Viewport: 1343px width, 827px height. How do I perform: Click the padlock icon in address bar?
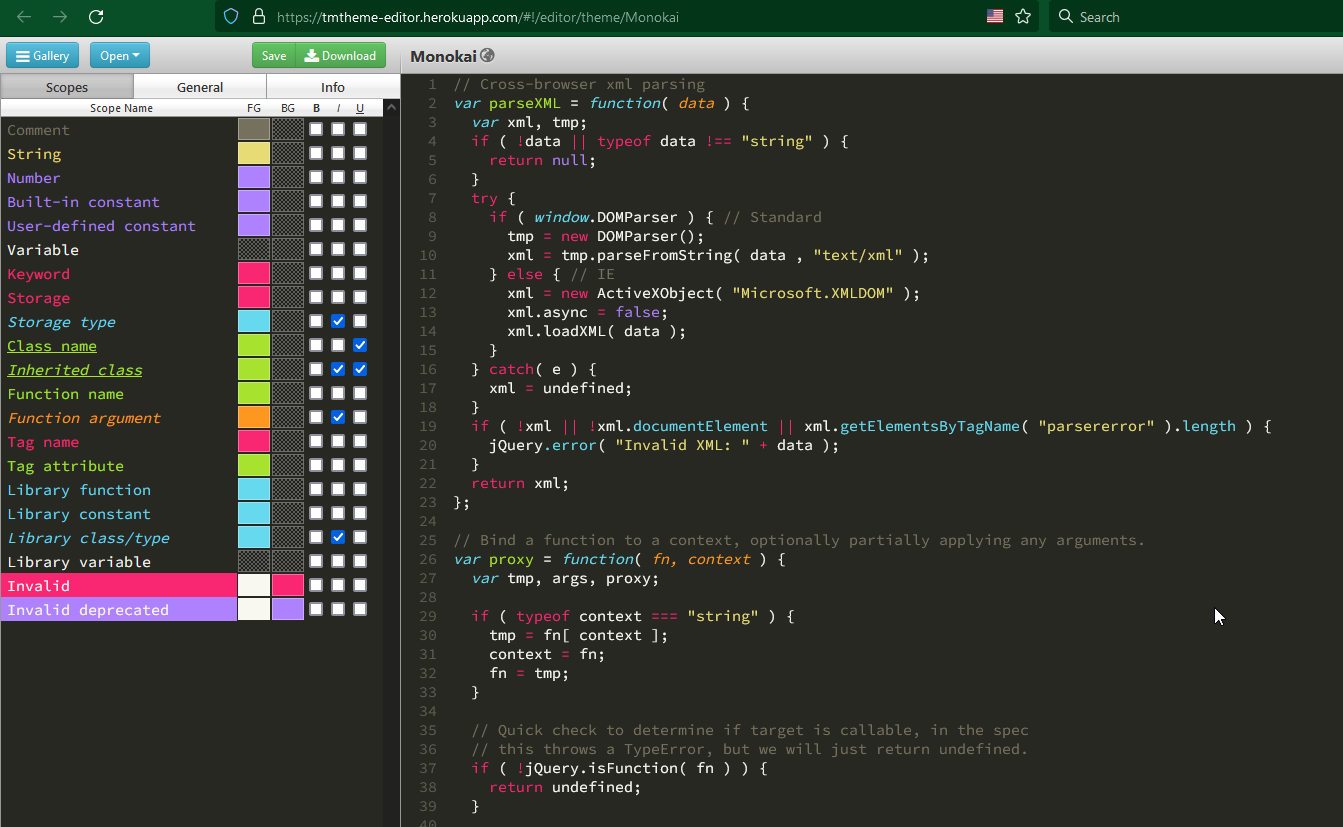pos(258,17)
